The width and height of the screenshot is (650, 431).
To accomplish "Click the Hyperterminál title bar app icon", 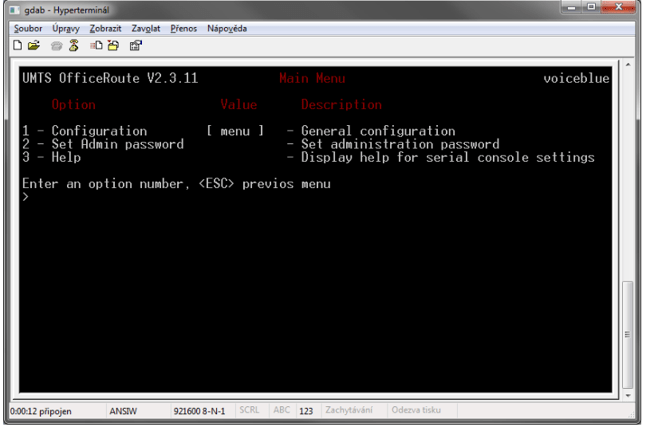I will point(15,10).
